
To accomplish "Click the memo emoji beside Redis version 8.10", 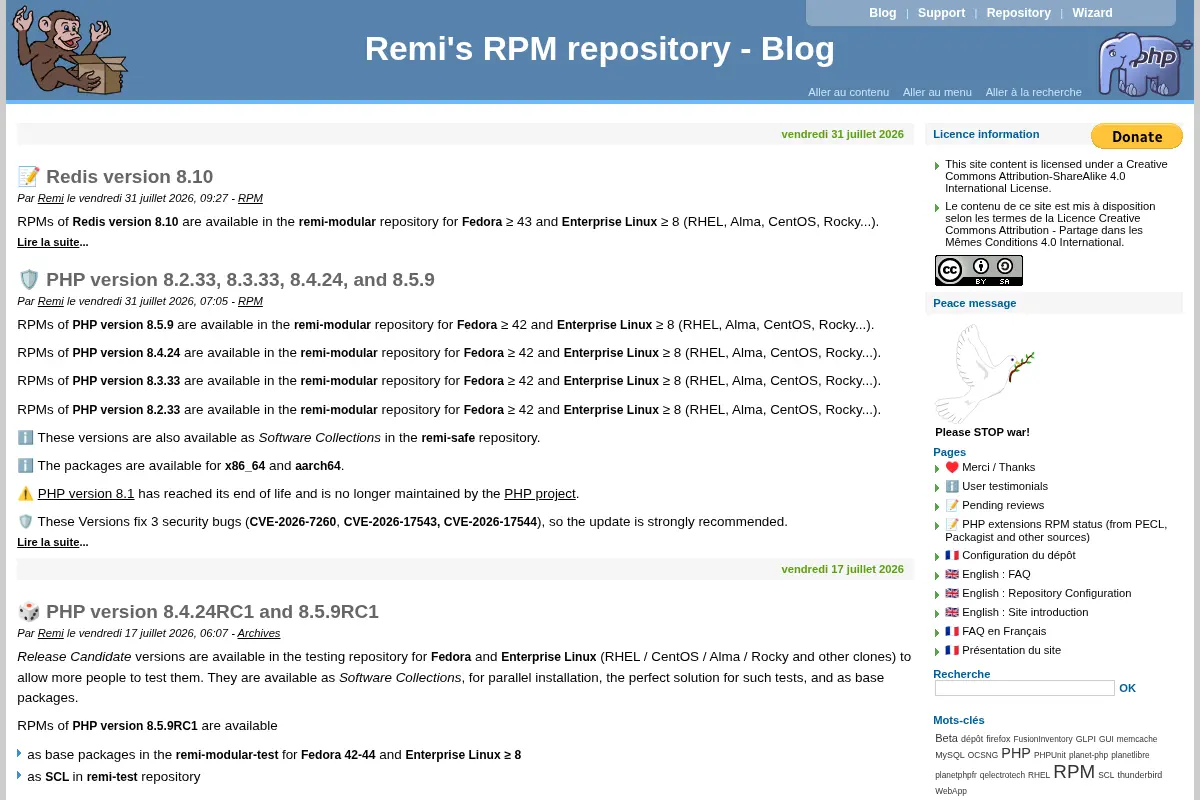I will [x=29, y=177].
